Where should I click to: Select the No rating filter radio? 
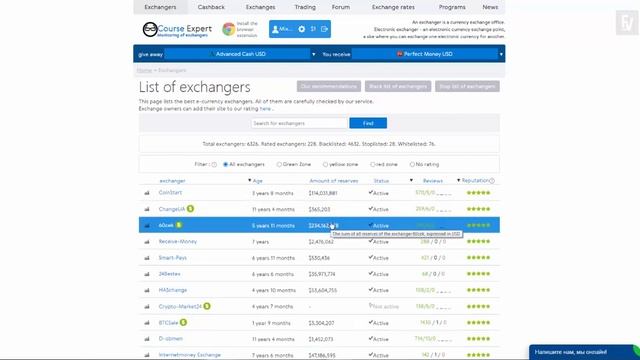pyautogui.click(x=412, y=164)
